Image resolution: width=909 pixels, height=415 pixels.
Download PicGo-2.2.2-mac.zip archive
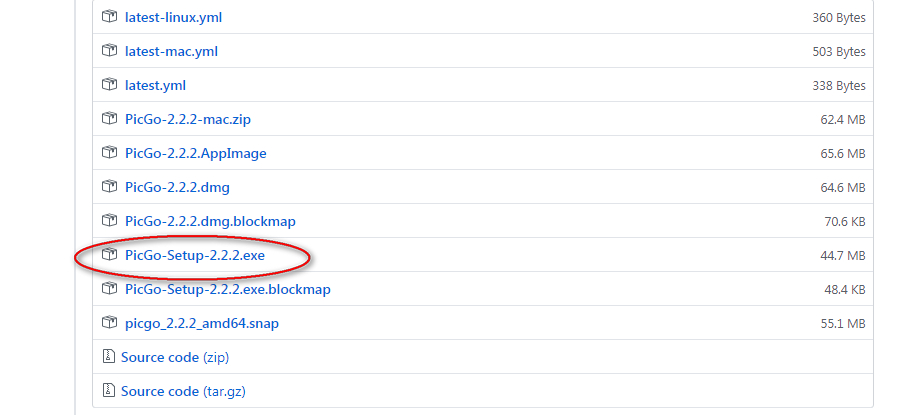click(188, 119)
